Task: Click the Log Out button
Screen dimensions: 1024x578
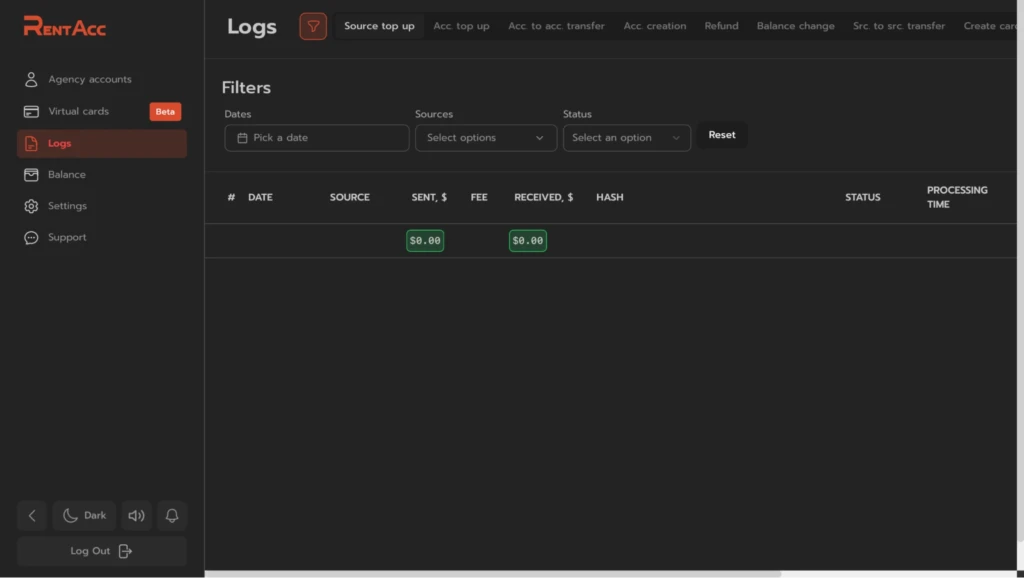Action: point(102,551)
